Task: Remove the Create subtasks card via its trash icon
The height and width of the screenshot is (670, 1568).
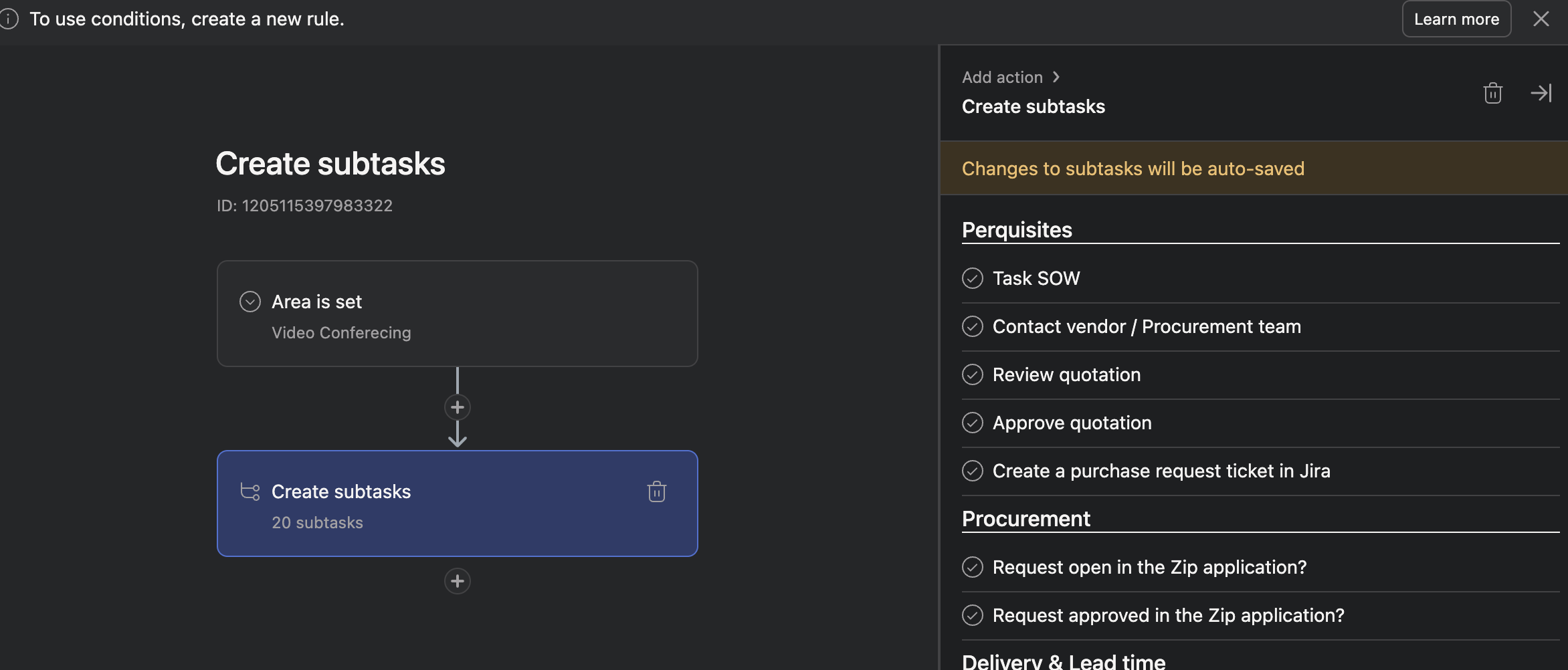Action: [x=657, y=491]
